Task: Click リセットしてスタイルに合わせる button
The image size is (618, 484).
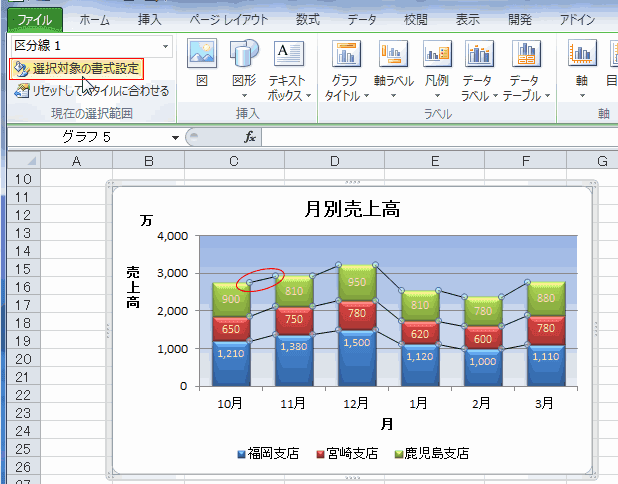Action: [91, 91]
